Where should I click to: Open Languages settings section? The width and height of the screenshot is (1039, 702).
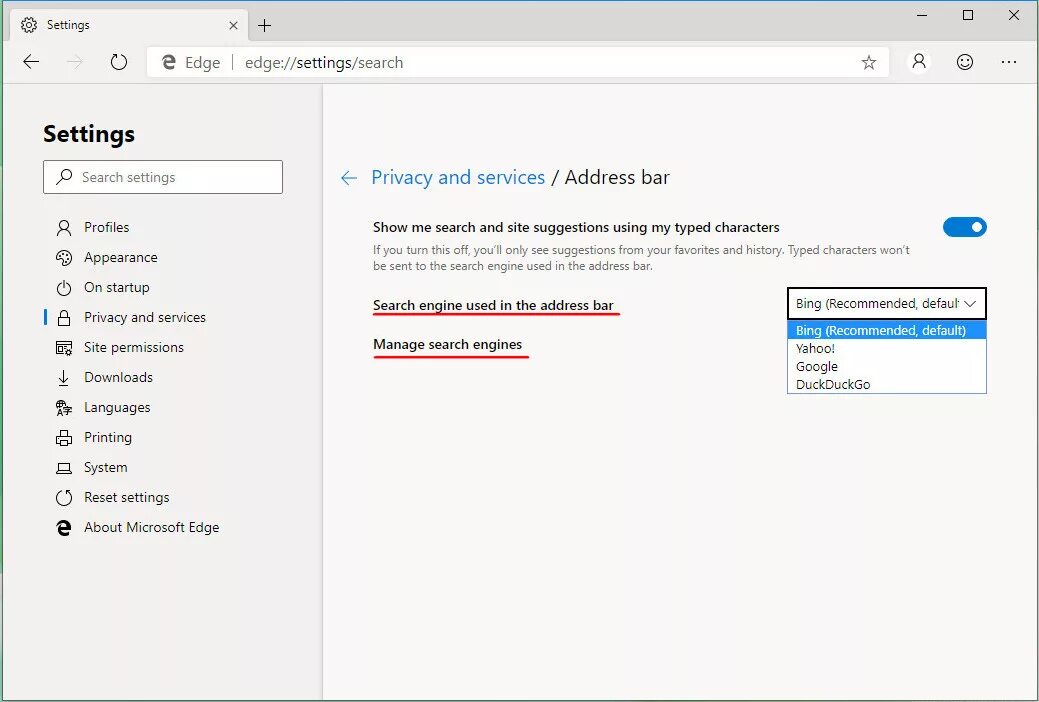117,408
